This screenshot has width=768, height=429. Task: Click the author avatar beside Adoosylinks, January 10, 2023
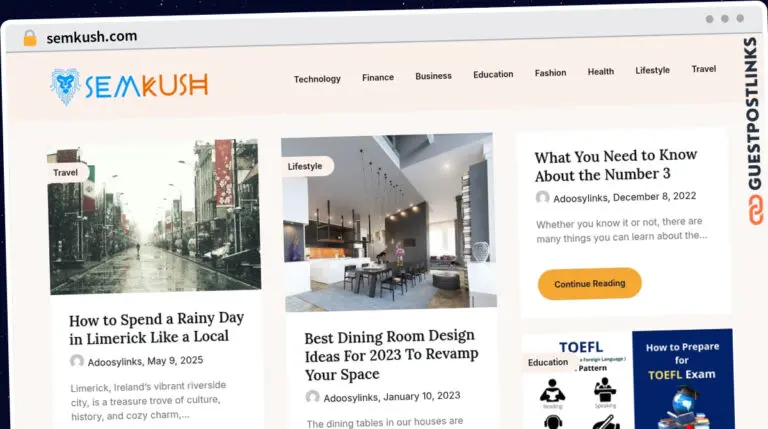[312, 397]
